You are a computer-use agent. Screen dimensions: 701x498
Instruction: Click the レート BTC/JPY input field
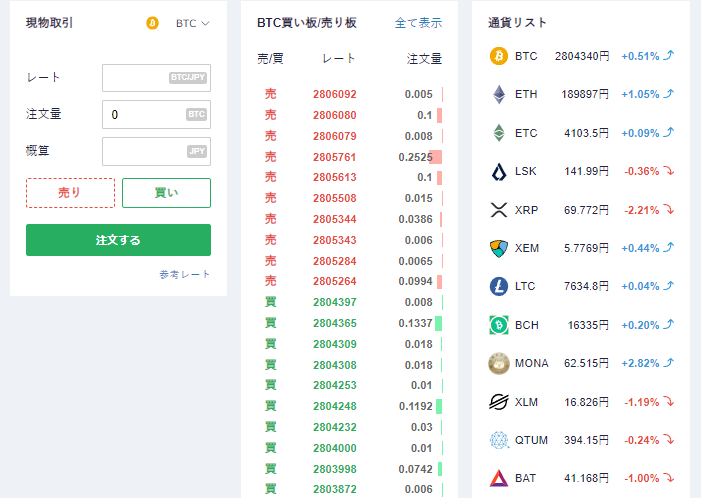156,78
